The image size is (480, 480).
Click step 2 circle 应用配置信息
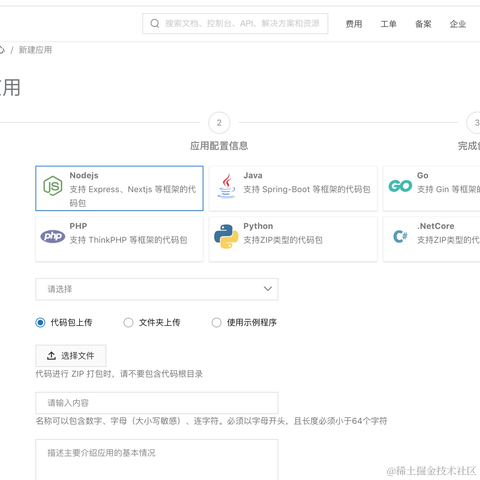click(x=219, y=123)
